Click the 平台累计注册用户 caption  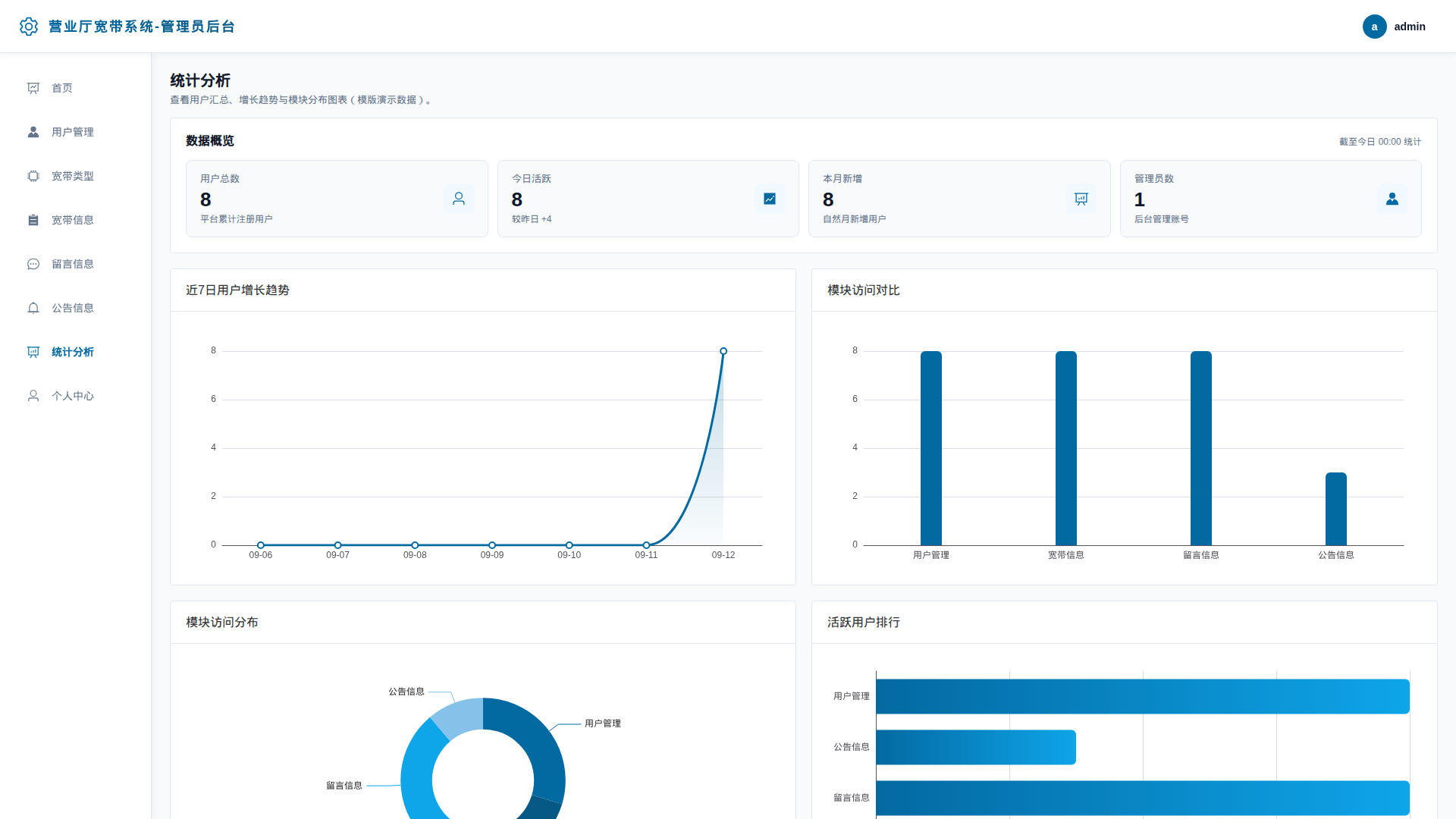237,219
